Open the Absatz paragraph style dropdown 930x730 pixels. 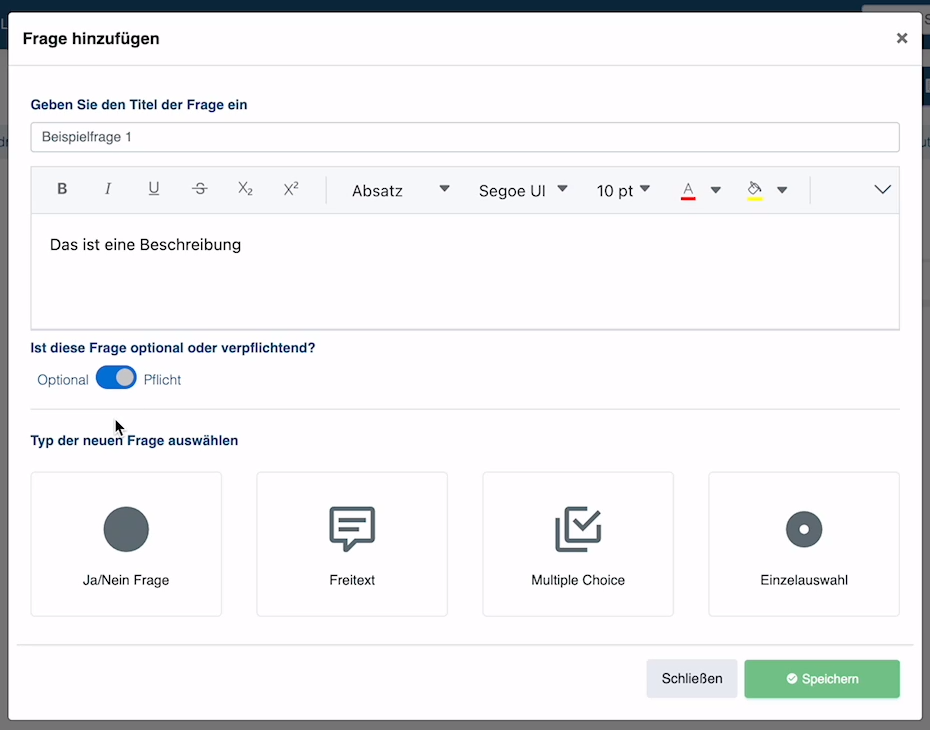point(400,190)
